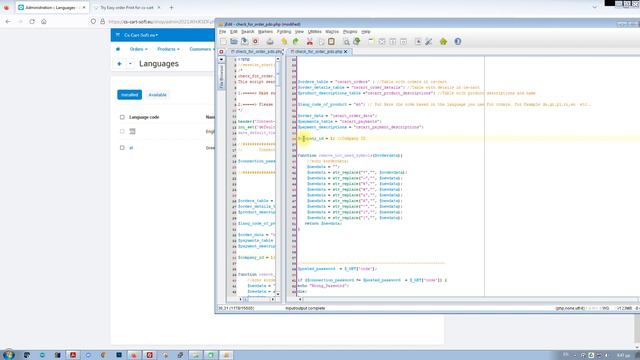Click the red docking close icon left of tabs
Image resolution: width=640 pixels, height=360 pixels.
click(221, 52)
